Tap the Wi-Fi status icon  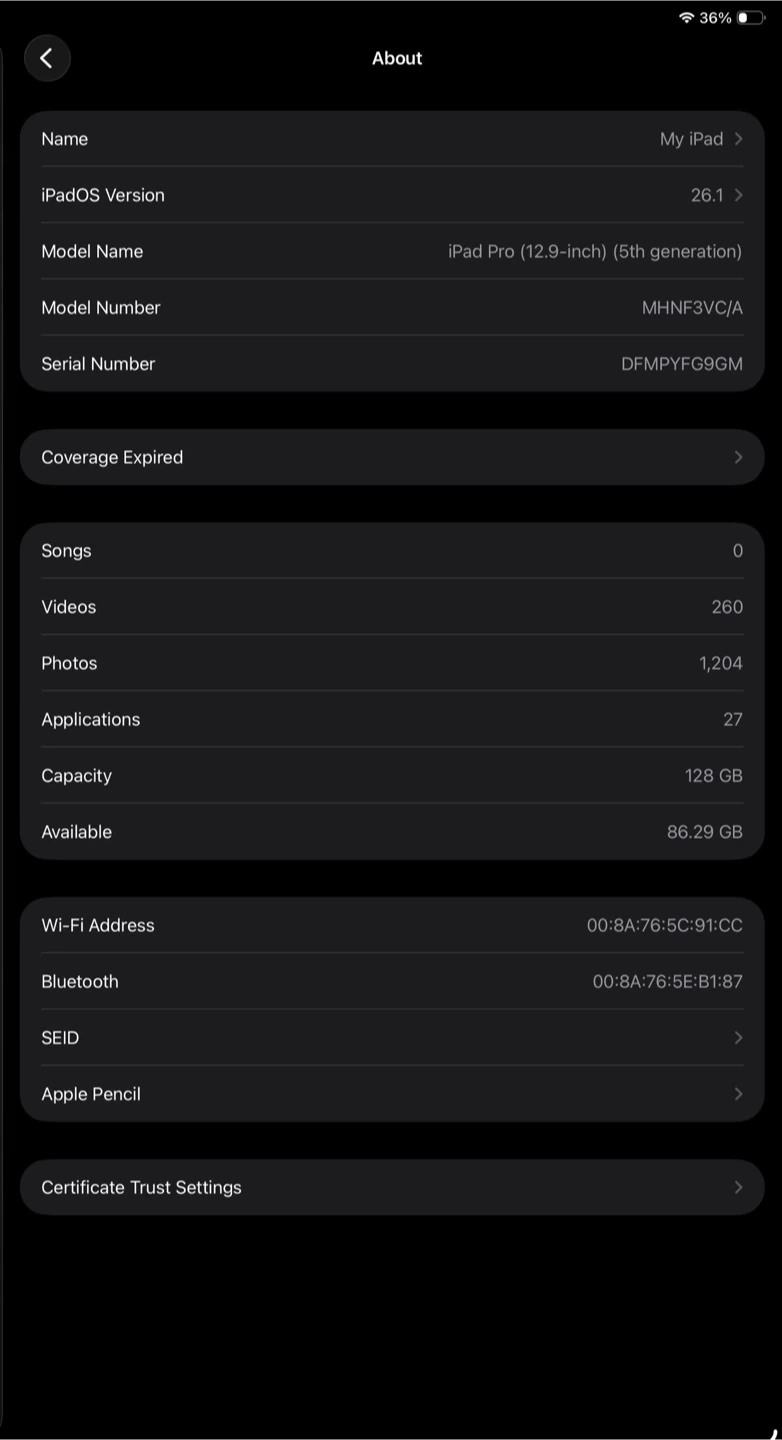pyautogui.click(x=686, y=18)
